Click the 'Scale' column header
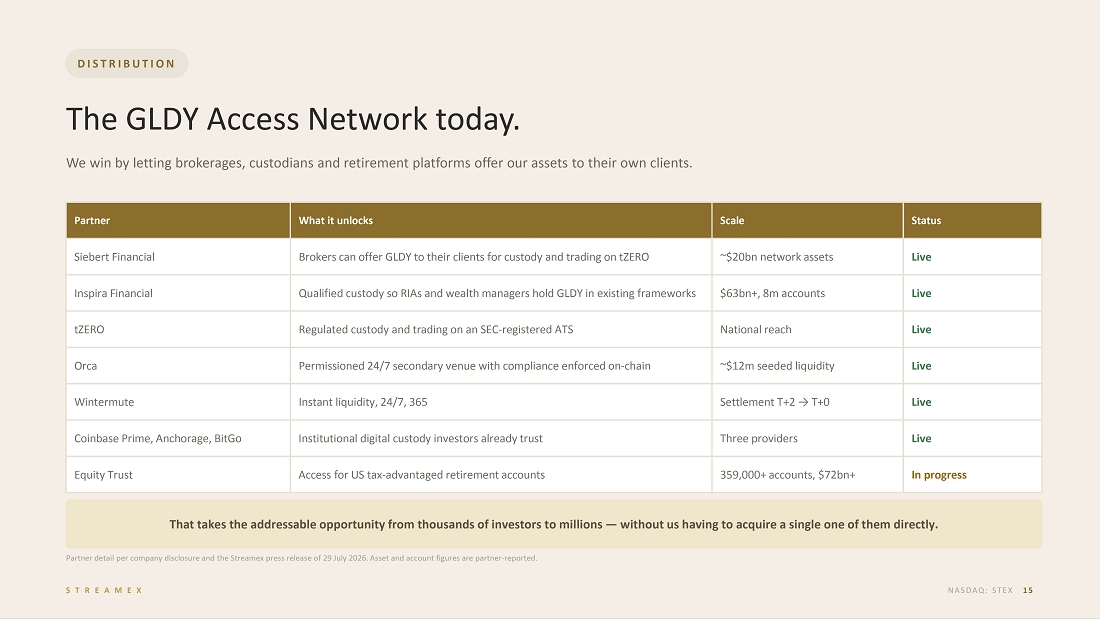The image size is (1100, 619). click(x=807, y=220)
